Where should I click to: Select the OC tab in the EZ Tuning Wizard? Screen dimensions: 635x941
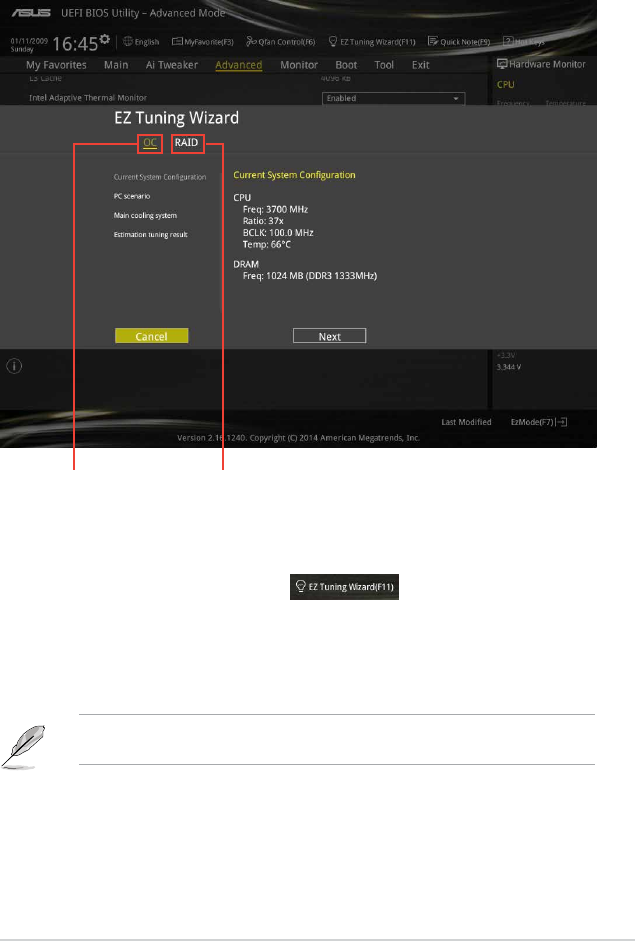click(x=150, y=143)
